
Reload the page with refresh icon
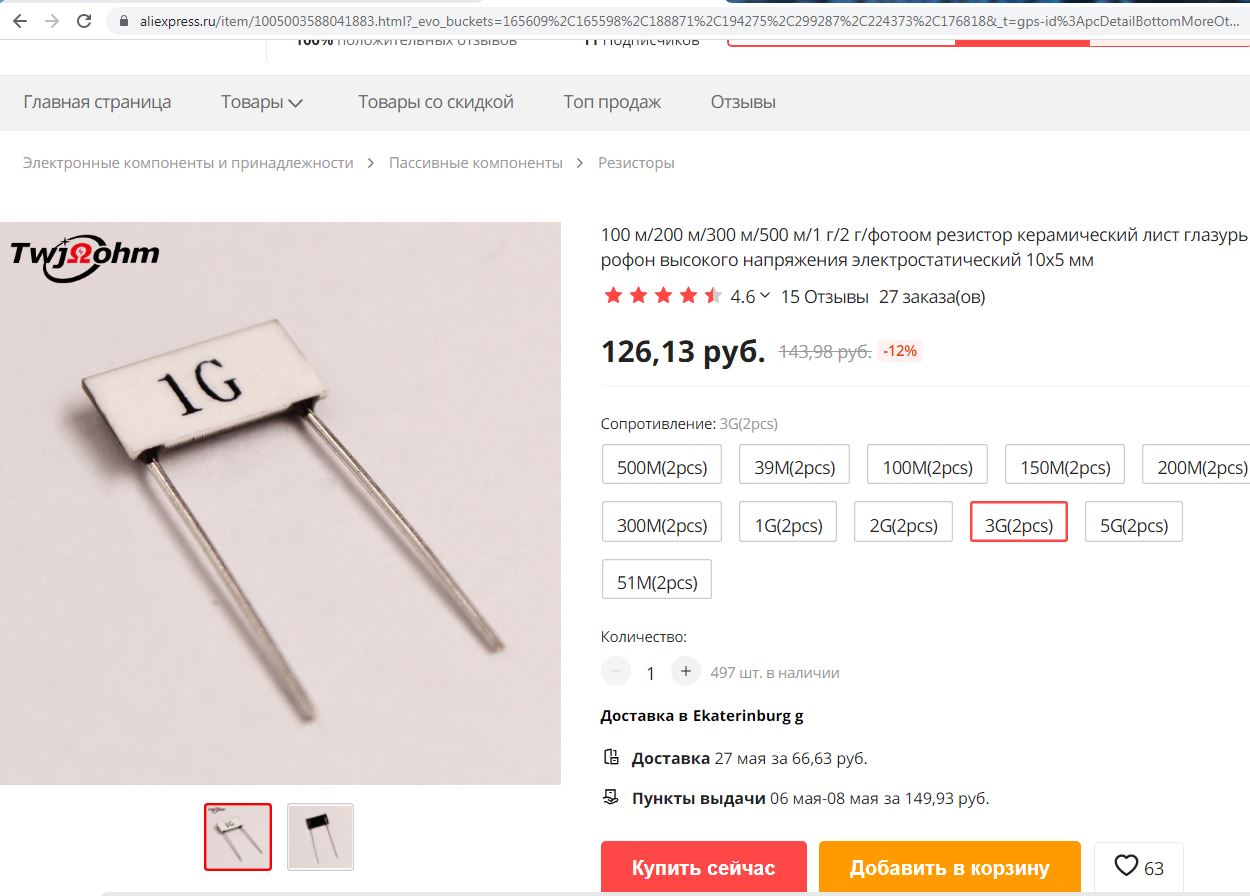(84, 20)
